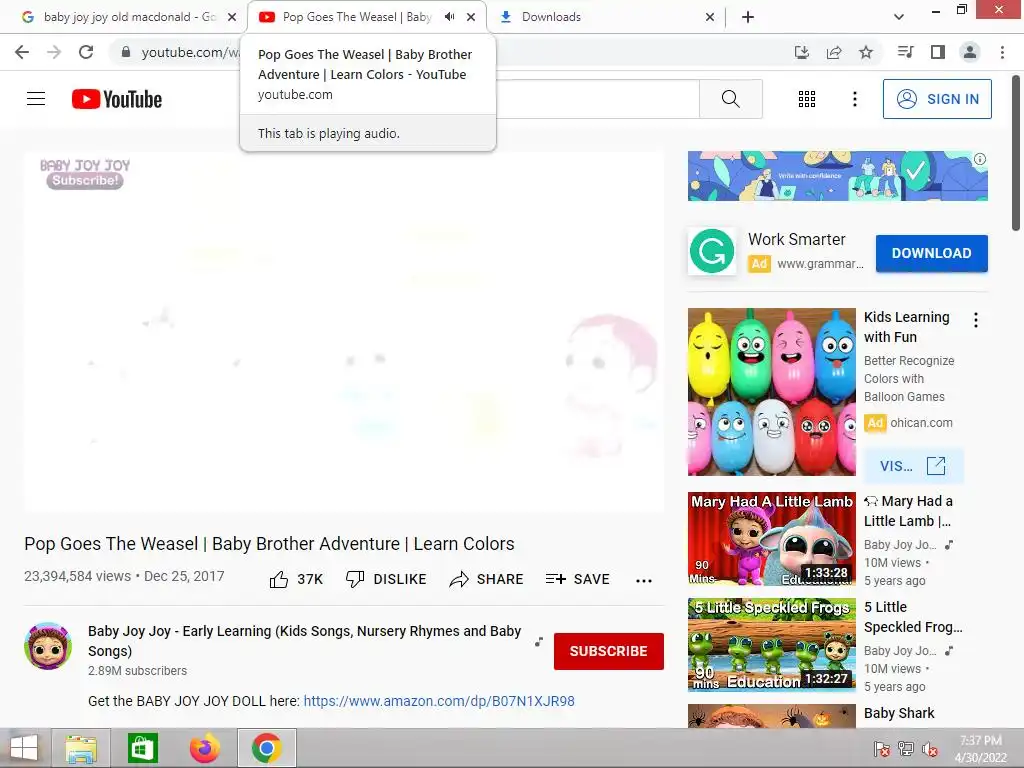Open the browser share page icon

[x=834, y=52]
